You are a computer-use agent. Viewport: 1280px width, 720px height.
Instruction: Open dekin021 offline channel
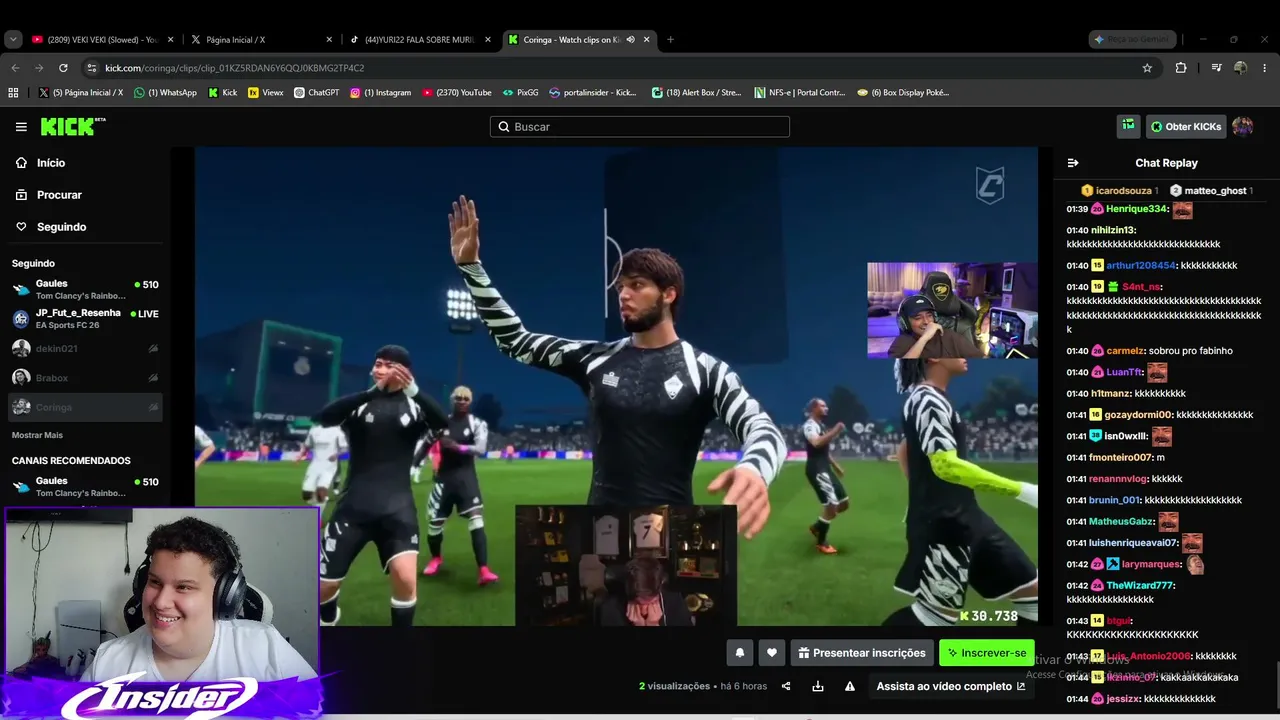85,348
